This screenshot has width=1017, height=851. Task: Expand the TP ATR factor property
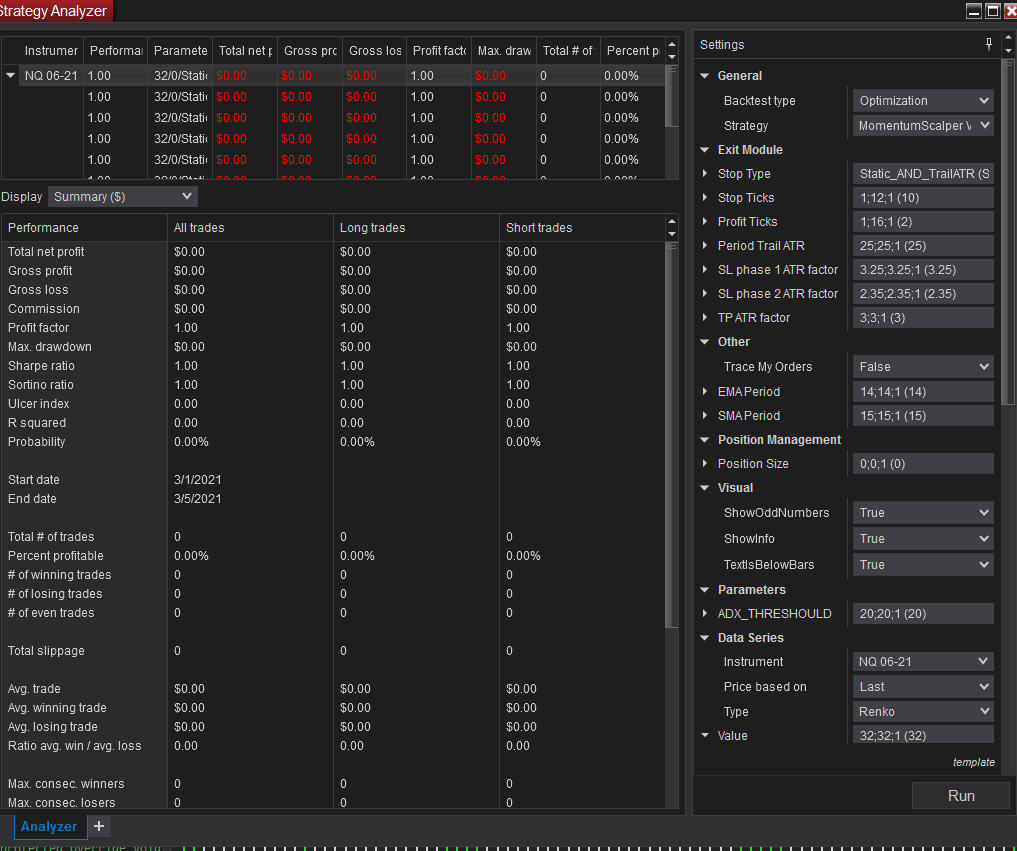click(705, 318)
